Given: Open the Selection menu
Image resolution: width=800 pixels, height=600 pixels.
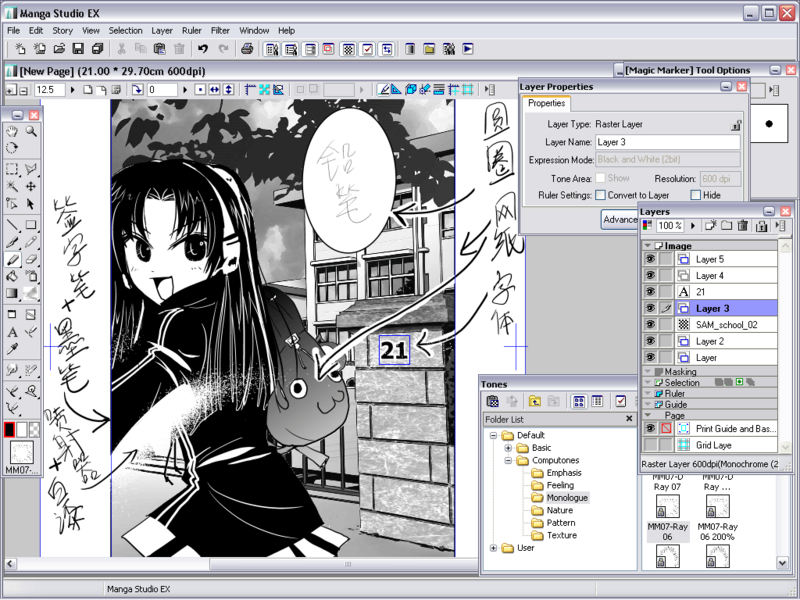Looking at the screenshot, I should click(x=125, y=31).
